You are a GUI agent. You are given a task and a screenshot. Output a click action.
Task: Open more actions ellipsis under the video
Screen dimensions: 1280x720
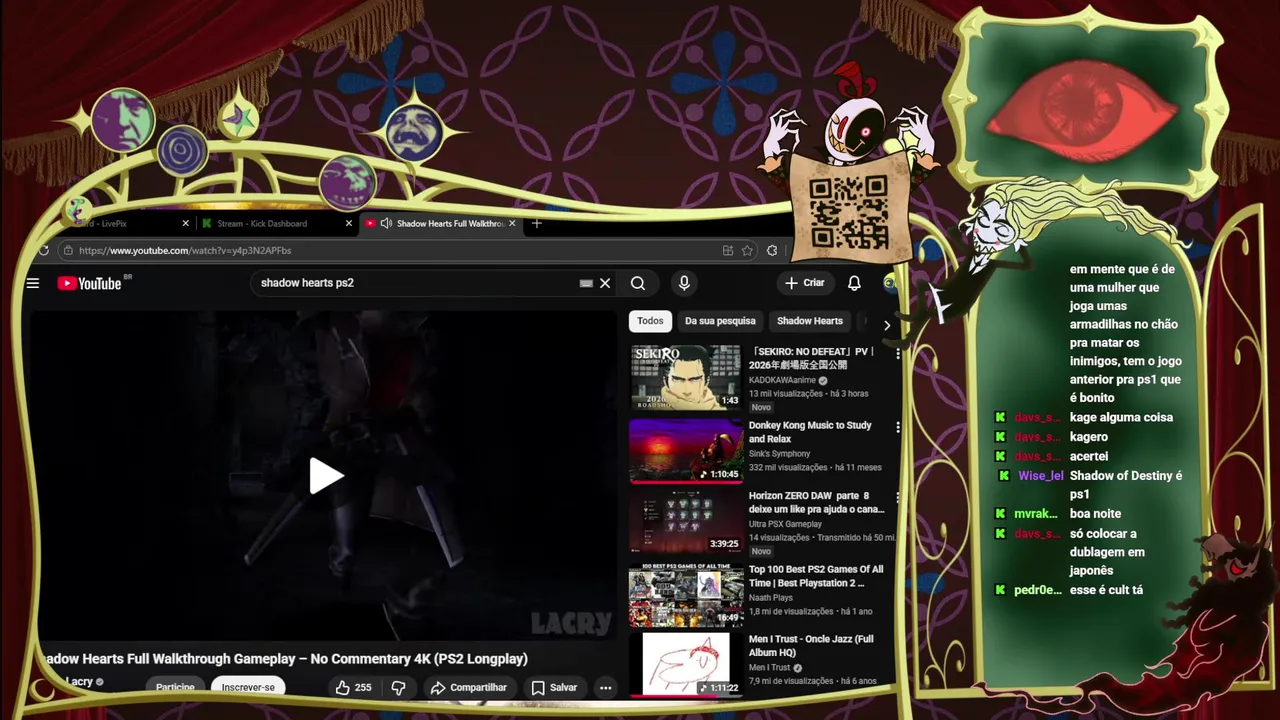pos(605,687)
